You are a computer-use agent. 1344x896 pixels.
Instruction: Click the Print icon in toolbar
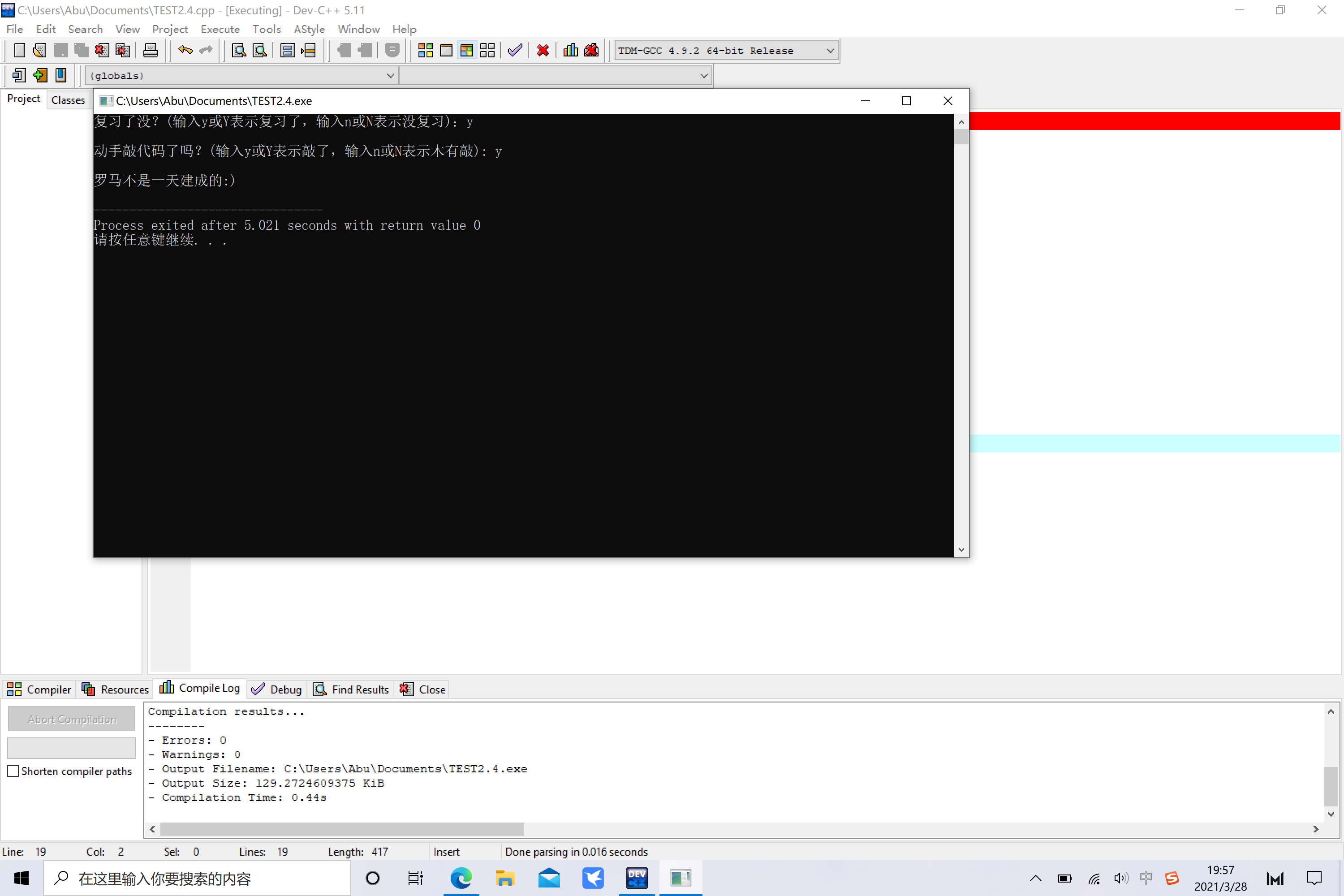150,50
